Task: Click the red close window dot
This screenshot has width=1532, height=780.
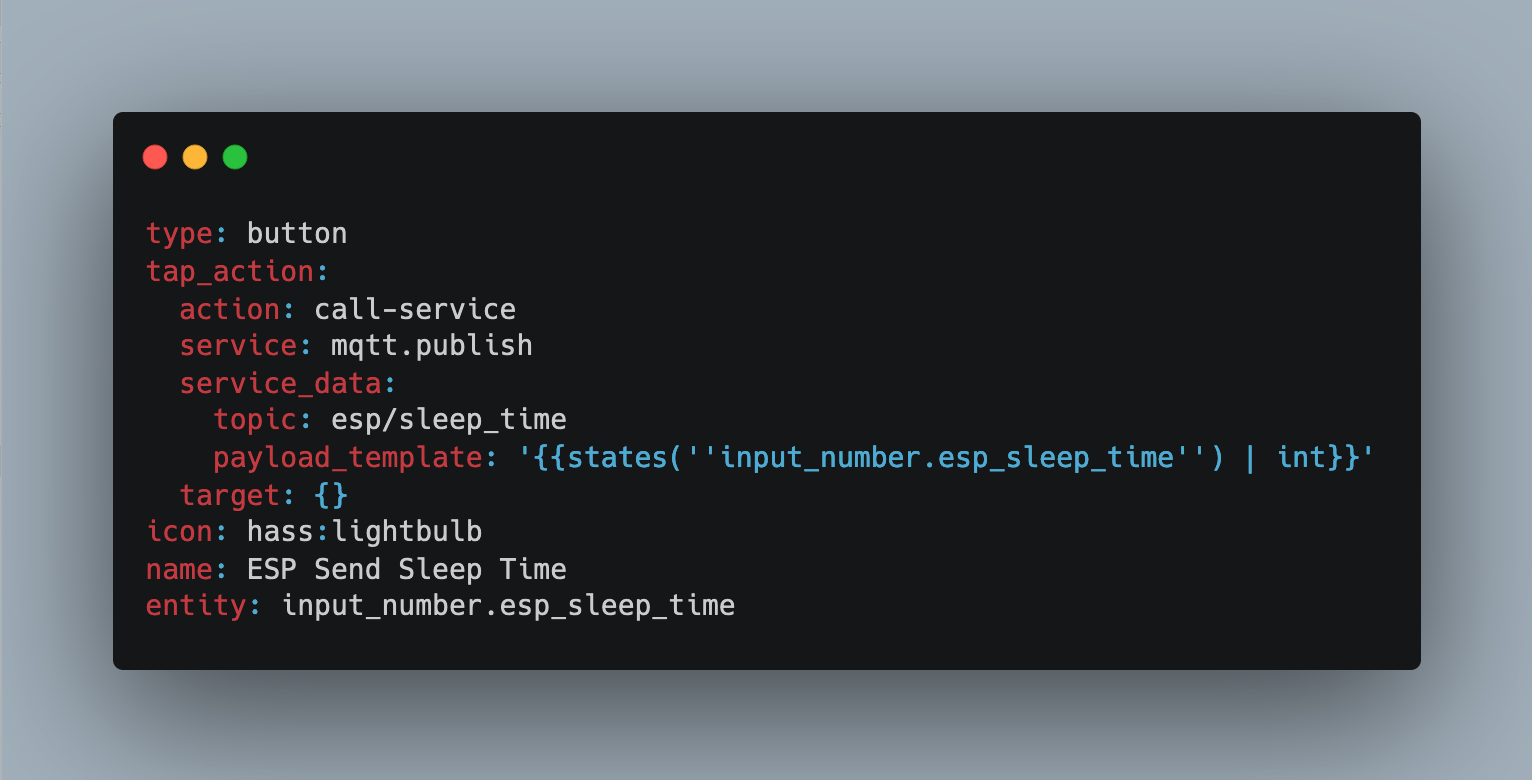Action: [x=155, y=157]
